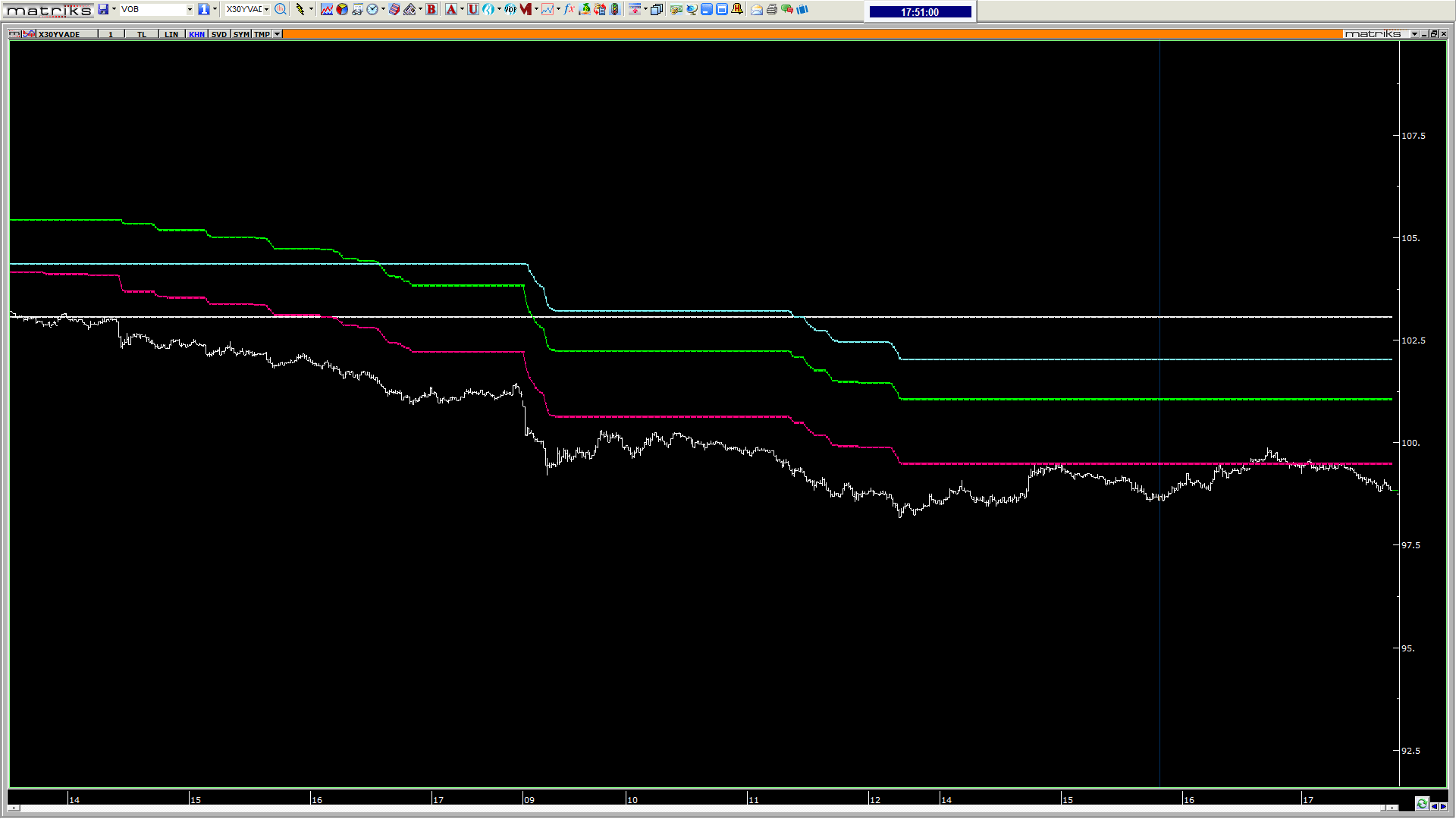The image size is (1456, 819).
Task: Open the envelope mail icon
Action: 757,9
